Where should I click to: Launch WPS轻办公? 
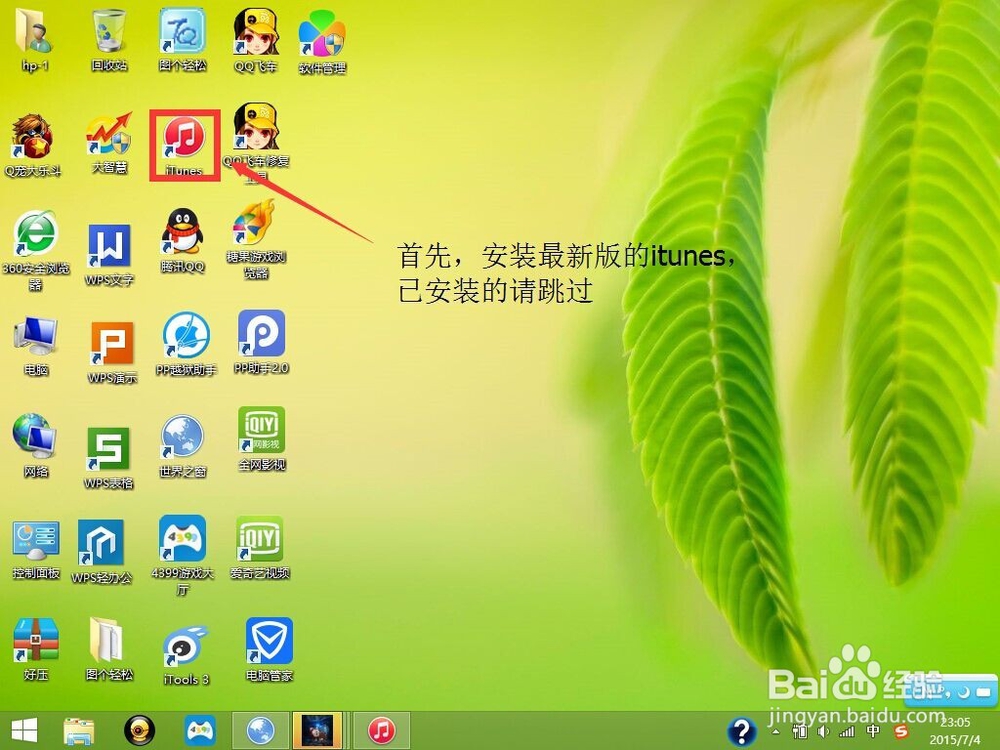click(x=101, y=552)
